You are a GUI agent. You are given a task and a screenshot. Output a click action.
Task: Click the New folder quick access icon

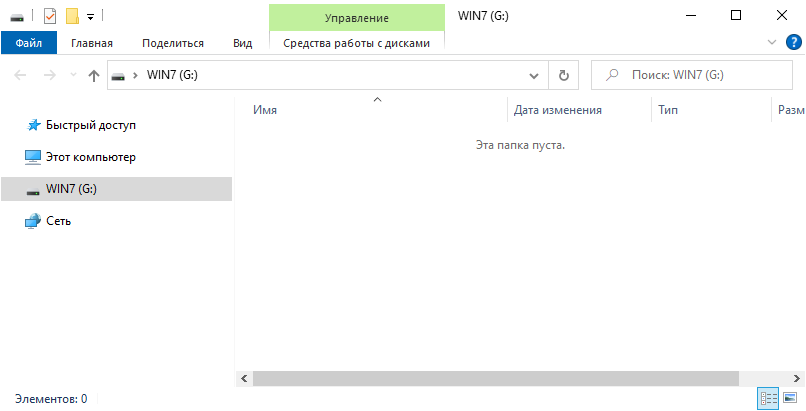point(72,16)
